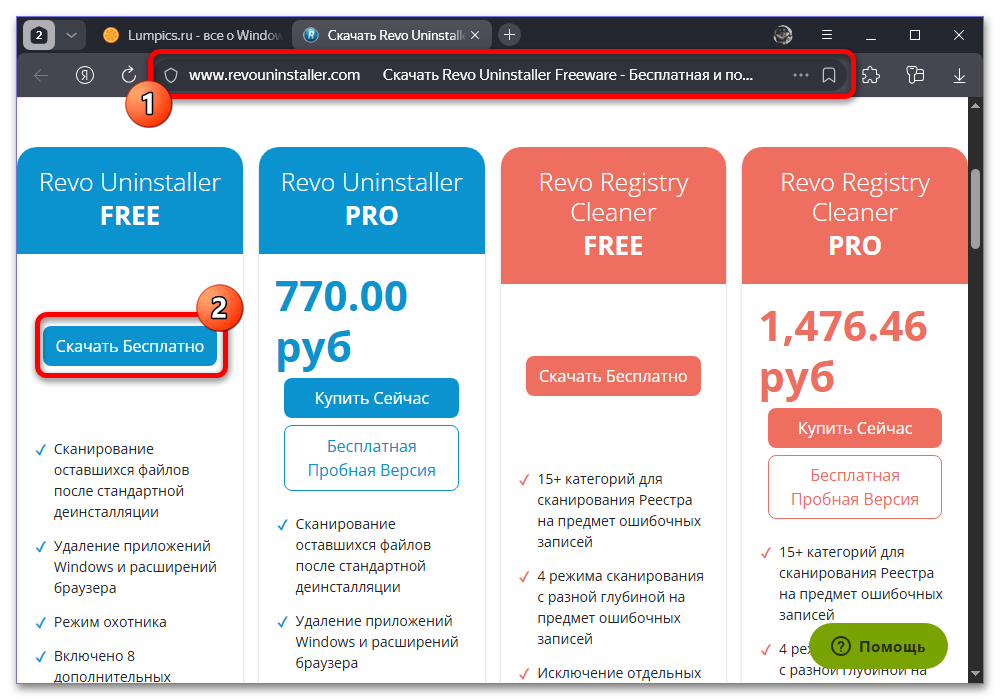
Task: Click the Режим охотника feature text
Action: (110, 622)
